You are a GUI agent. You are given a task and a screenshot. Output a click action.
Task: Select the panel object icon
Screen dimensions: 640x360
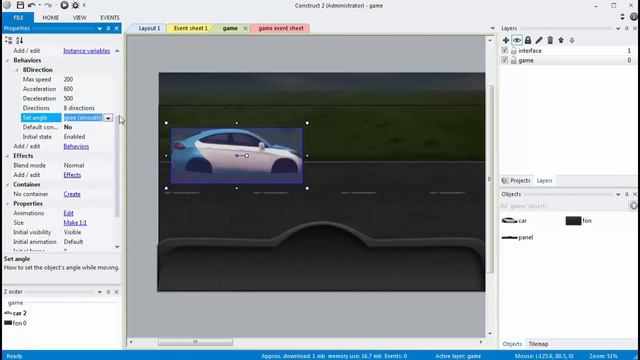509,237
